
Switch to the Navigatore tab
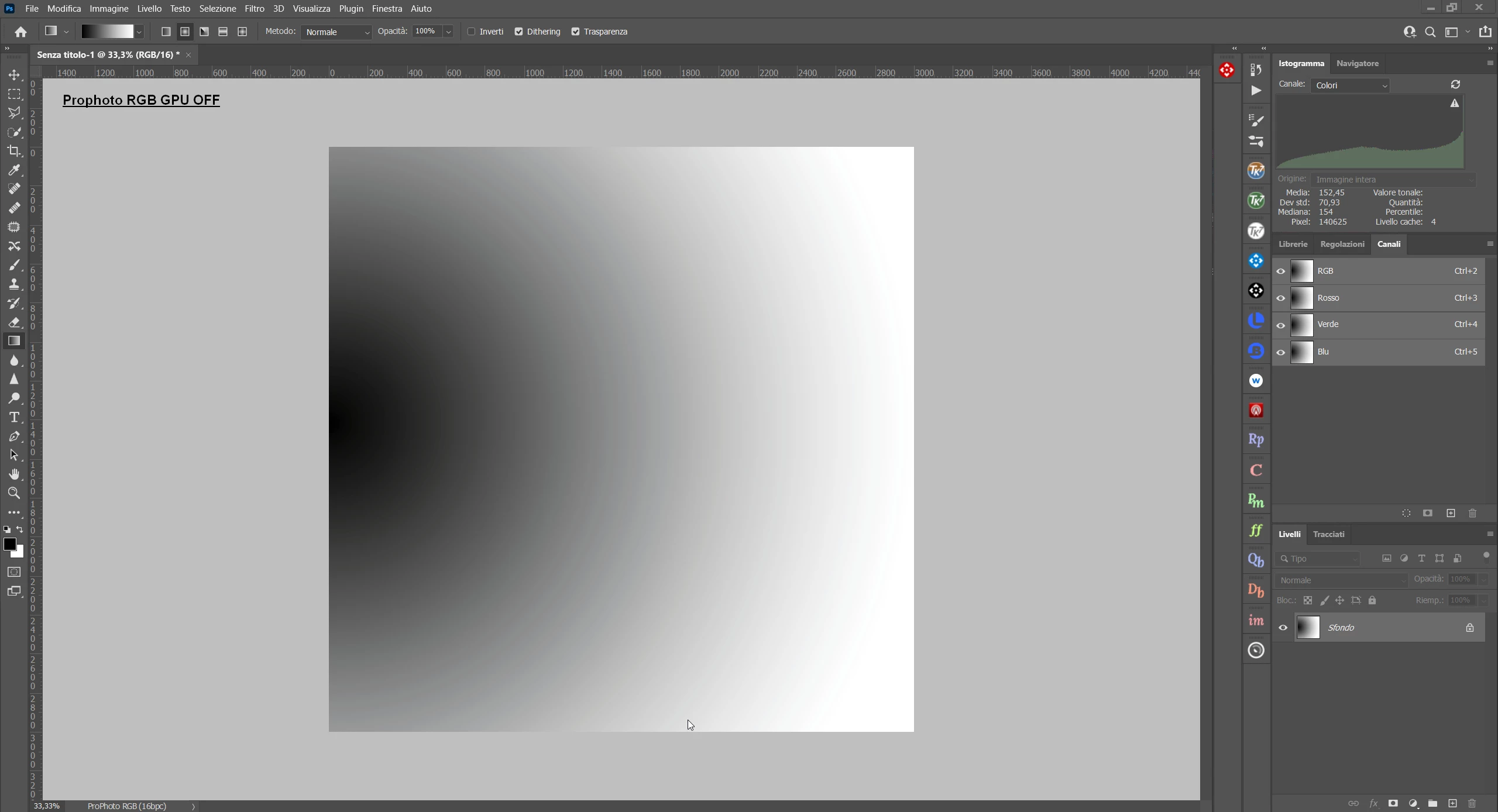(x=1358, y=63)
